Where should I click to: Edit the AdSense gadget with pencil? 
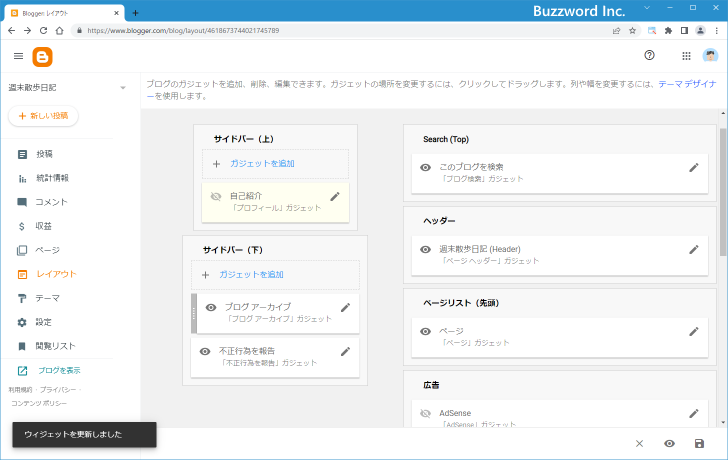[x=694, y=413]
